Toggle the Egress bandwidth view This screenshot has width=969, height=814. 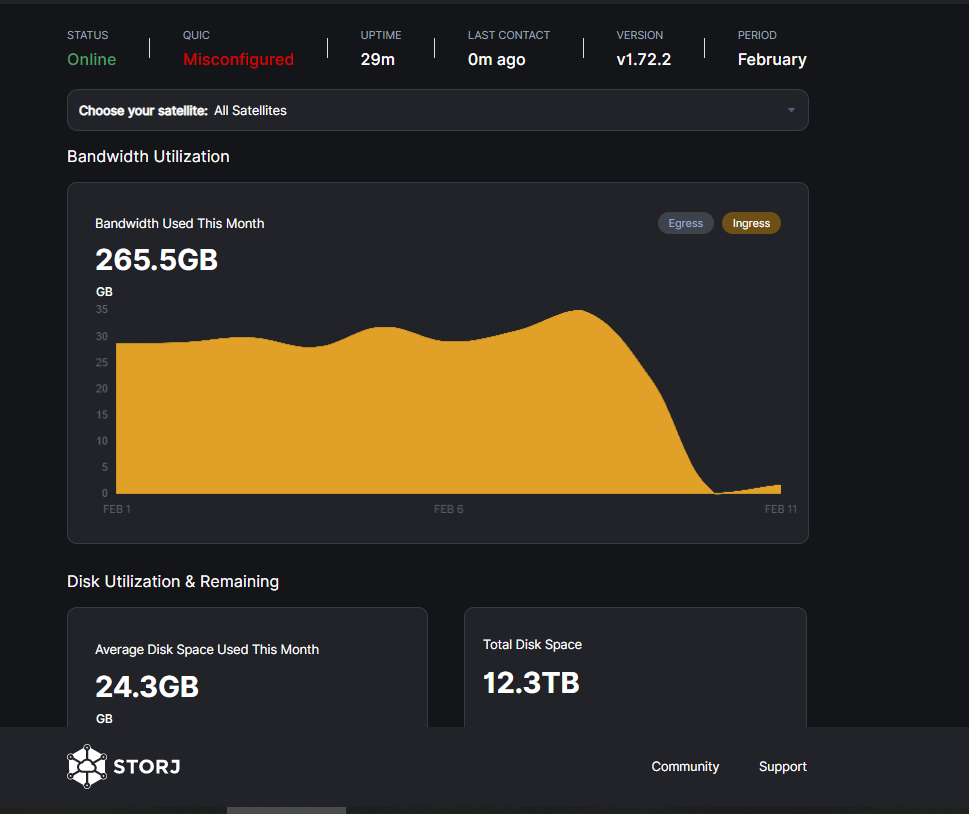[x=685, y=223]
